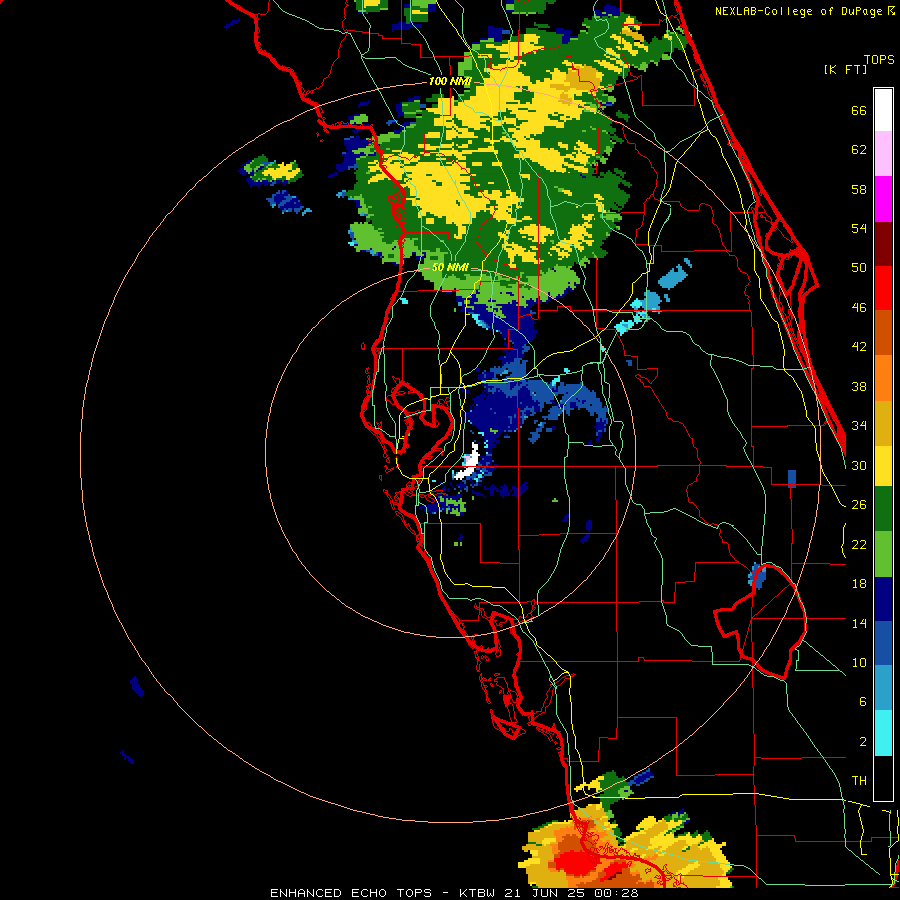Select the 46 value on the legend
The image size is (900, 900).
click(x=859, y=308)
